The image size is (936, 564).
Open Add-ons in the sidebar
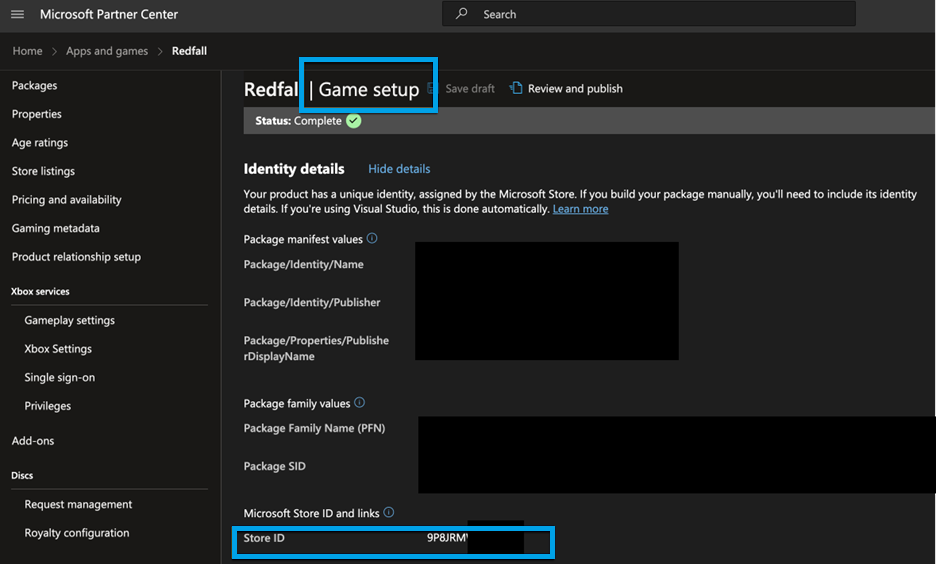(x=33, y=440)
